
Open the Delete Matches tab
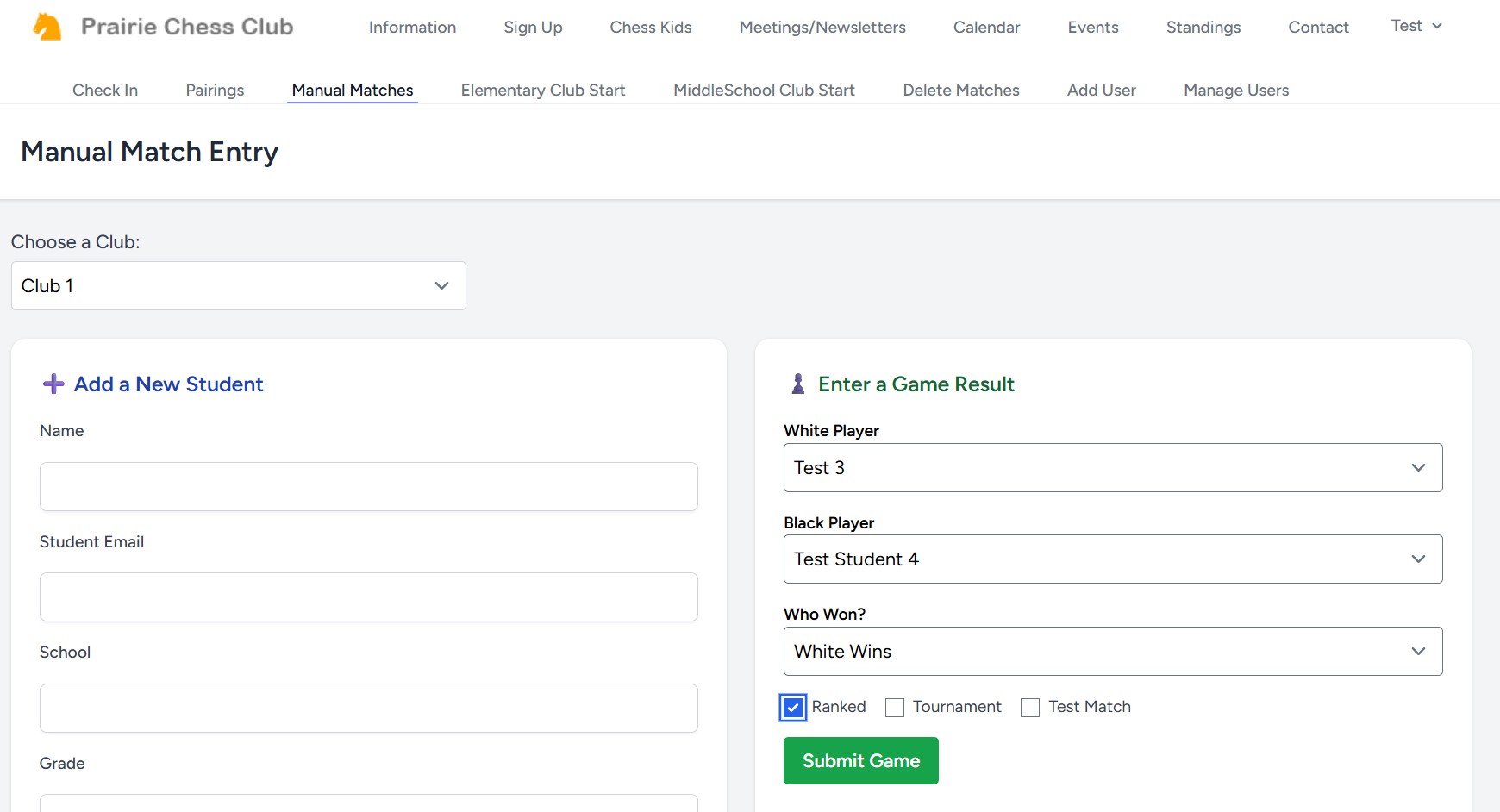tap(960, 91)
